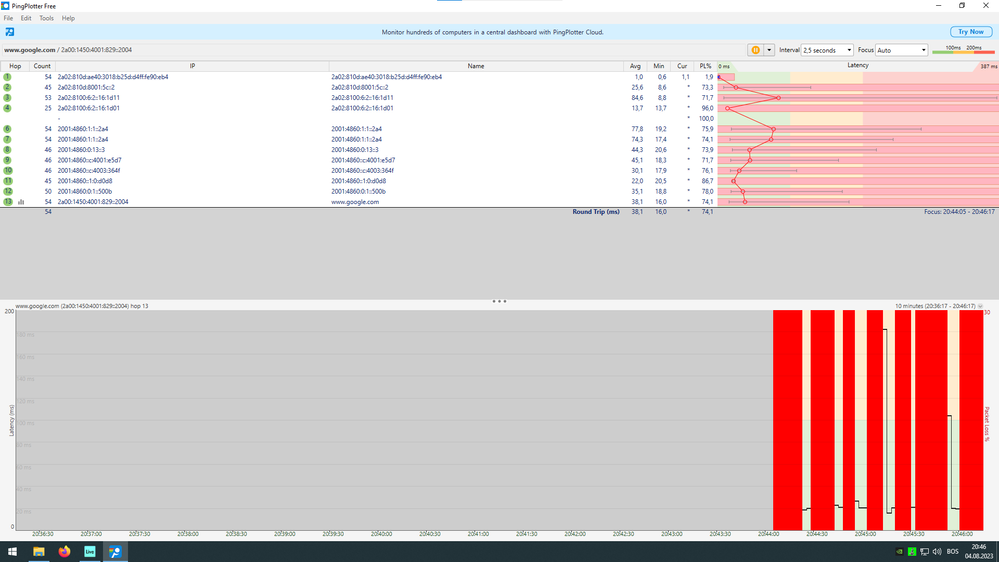
Task: Open Firefox from the taskbar
Action: (64, 552)
